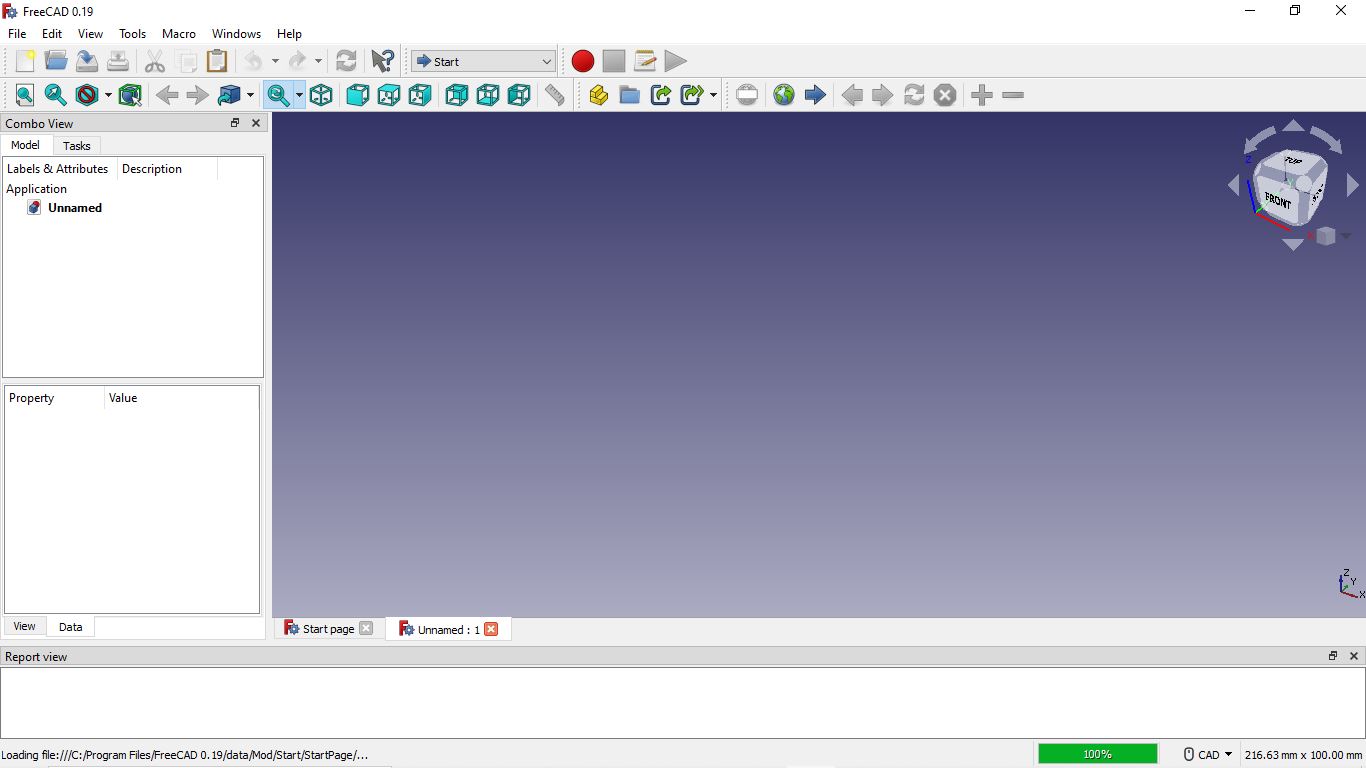Screen dimensions: 1366x768
Task: Expand the Sync view options arrow
Action: pos(299,95)
